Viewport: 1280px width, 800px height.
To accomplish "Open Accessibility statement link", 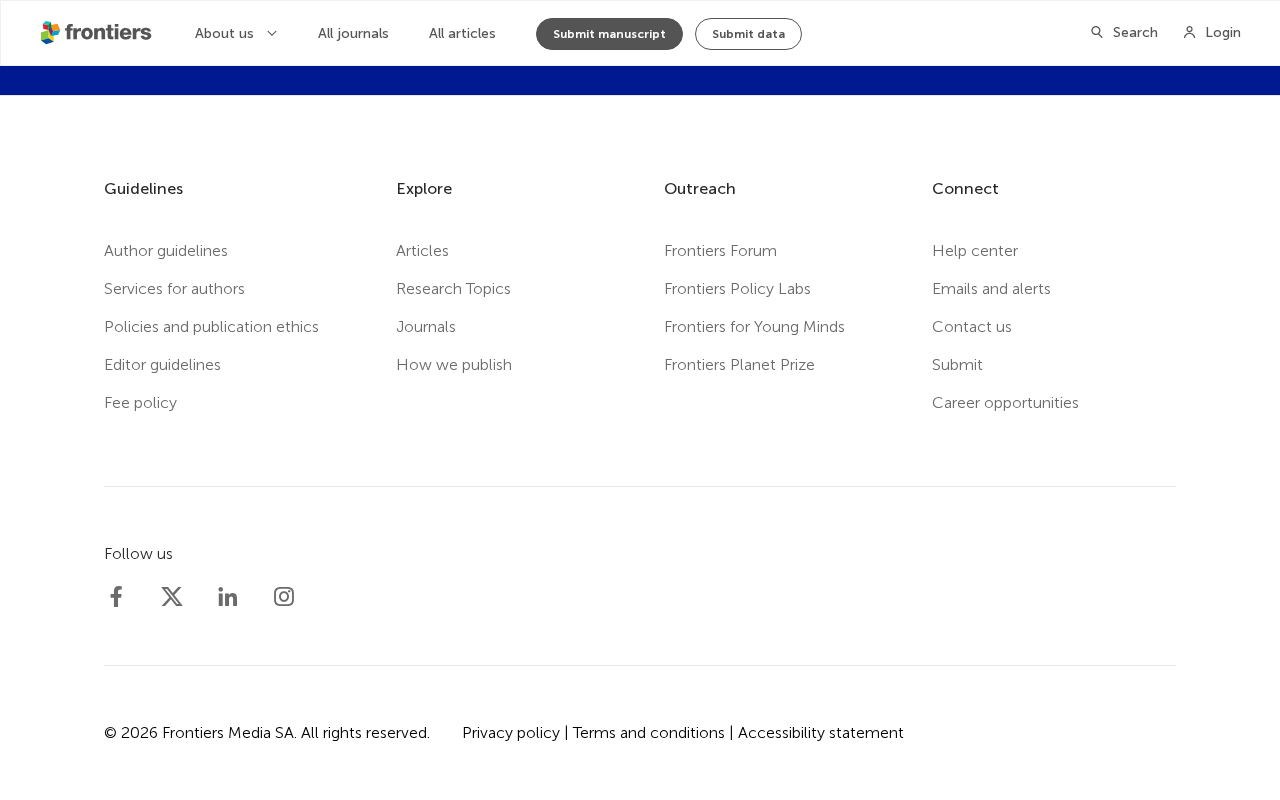I will click(821, 733).
